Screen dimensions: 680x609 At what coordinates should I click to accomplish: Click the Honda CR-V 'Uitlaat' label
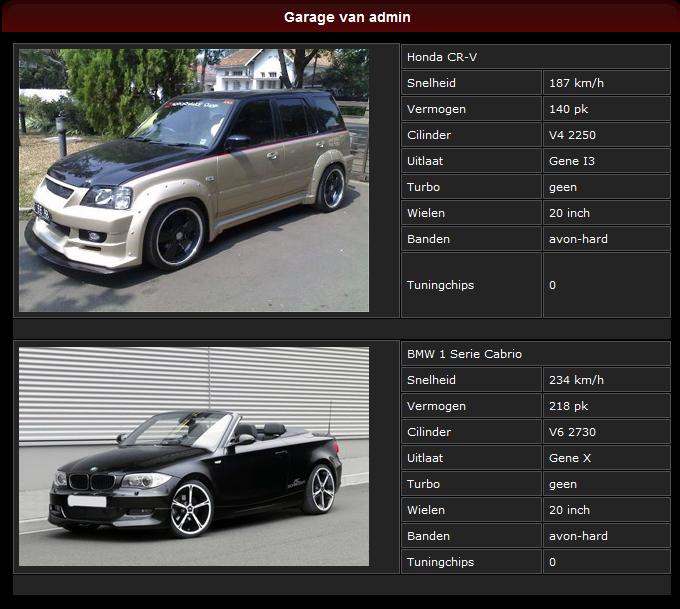point(425,161)
